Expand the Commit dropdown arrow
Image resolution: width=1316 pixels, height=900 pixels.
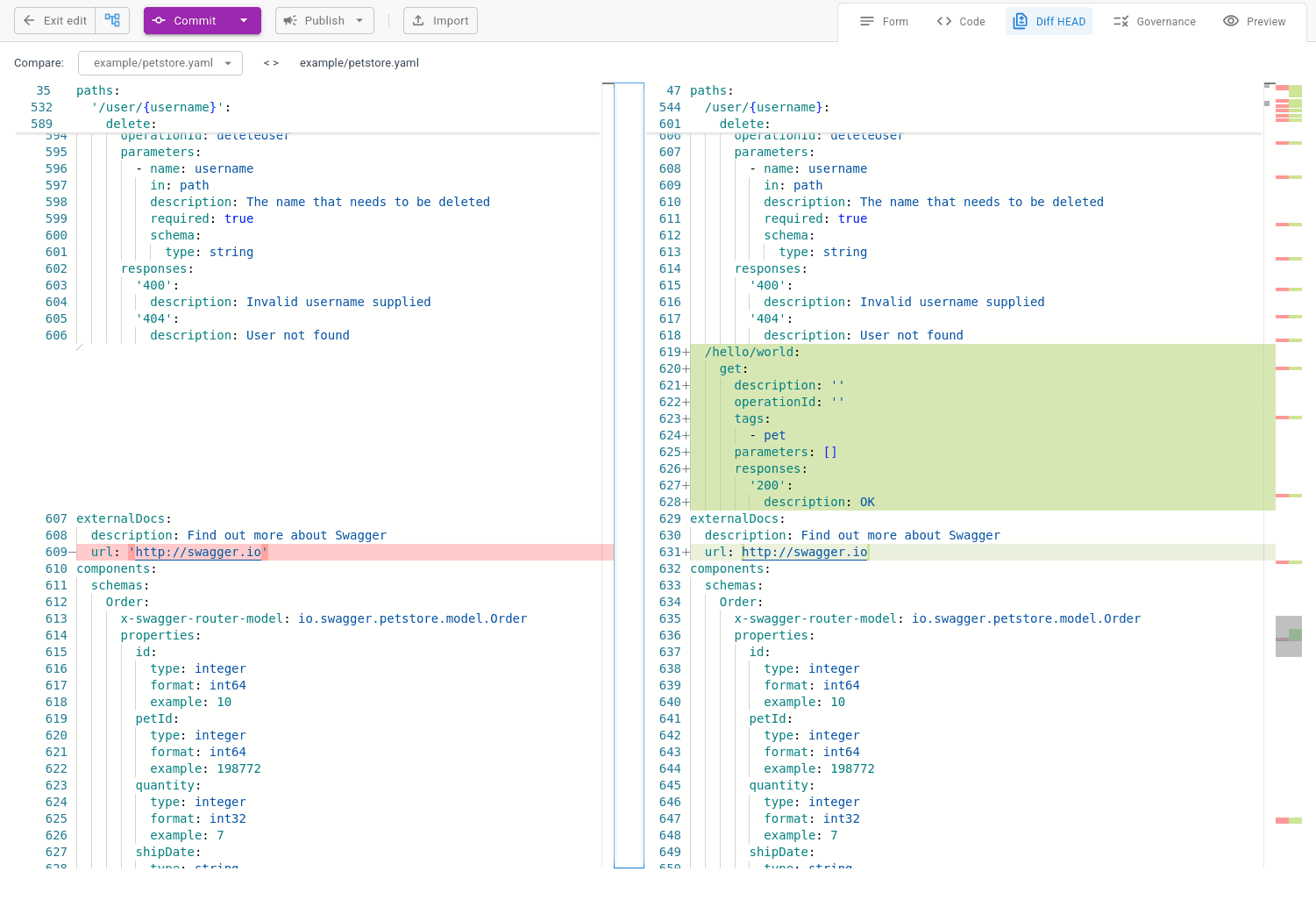(x=244, y=20)
